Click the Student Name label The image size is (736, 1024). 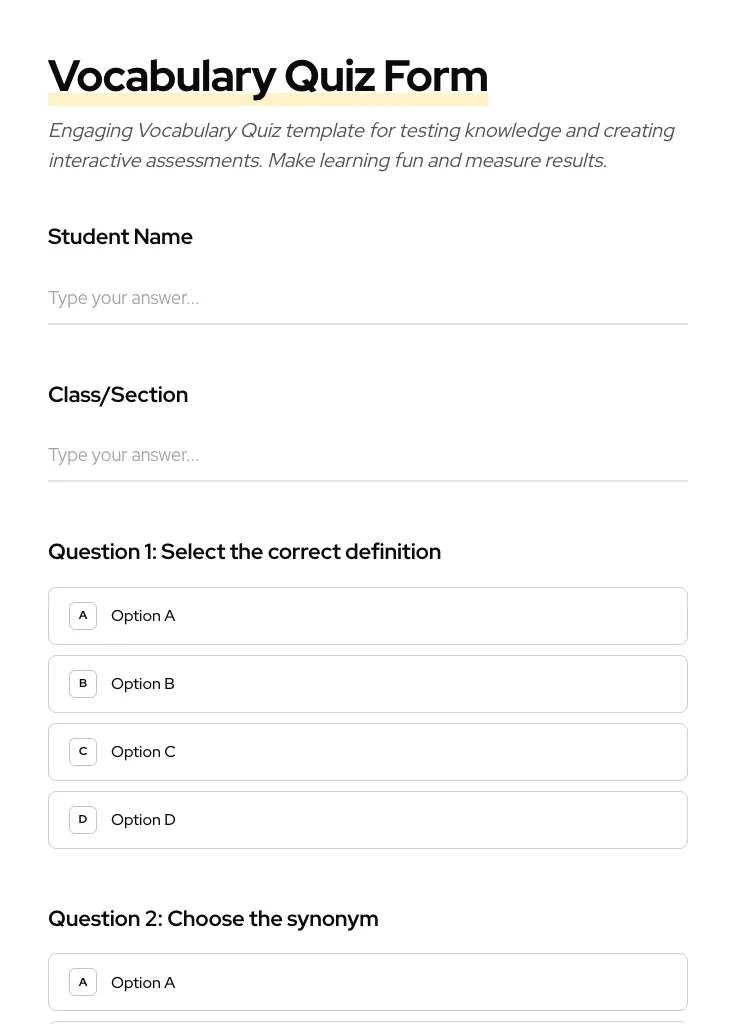click(120, 237)
